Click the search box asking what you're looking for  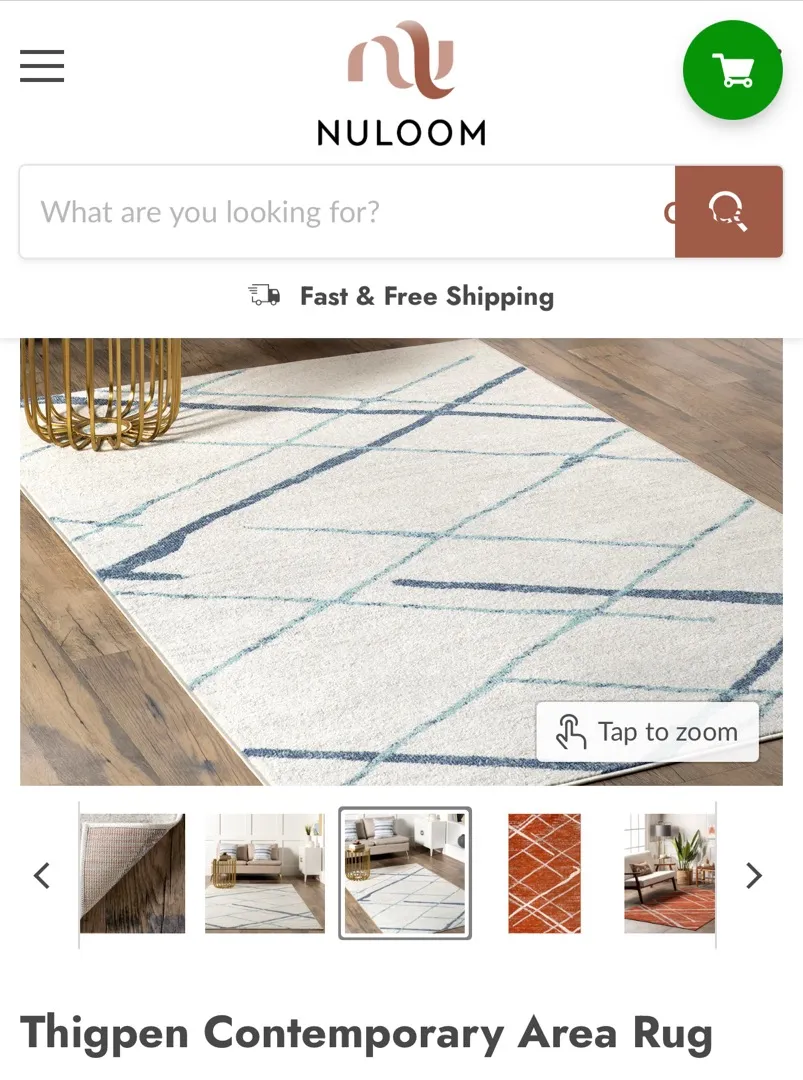pos(347,211)
